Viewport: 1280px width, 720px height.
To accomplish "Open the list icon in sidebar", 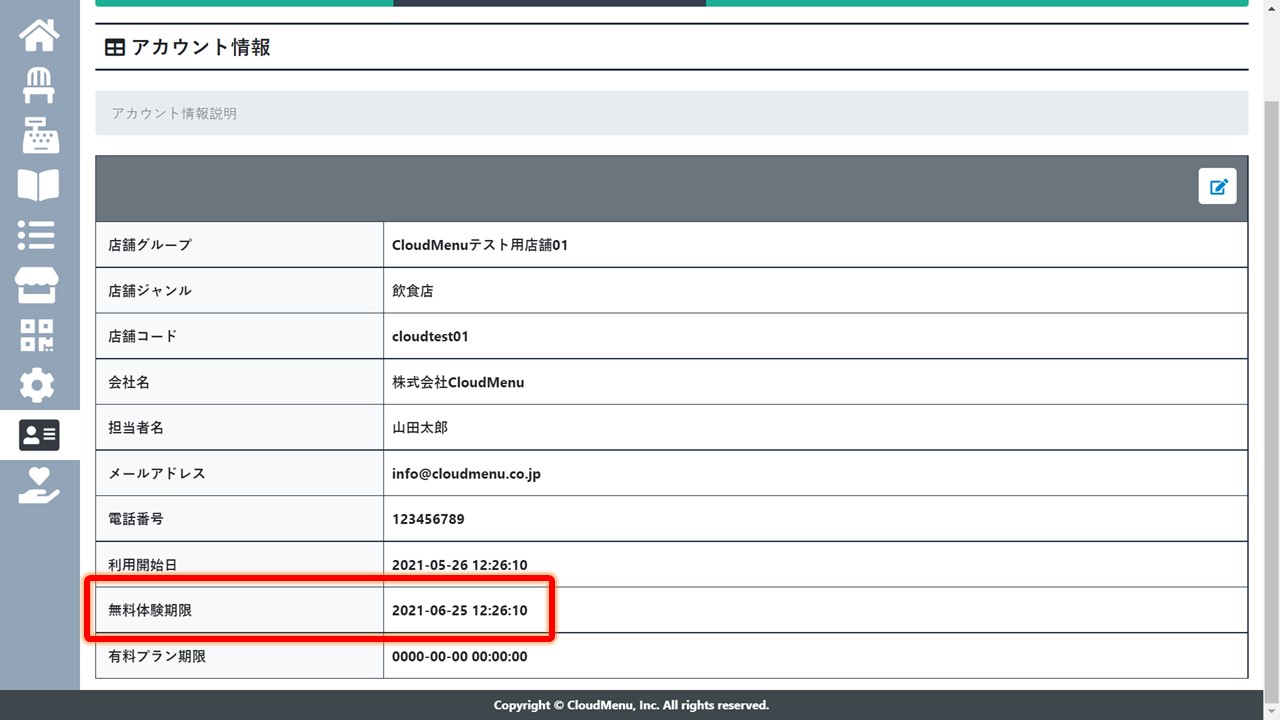I will point(37,235).
